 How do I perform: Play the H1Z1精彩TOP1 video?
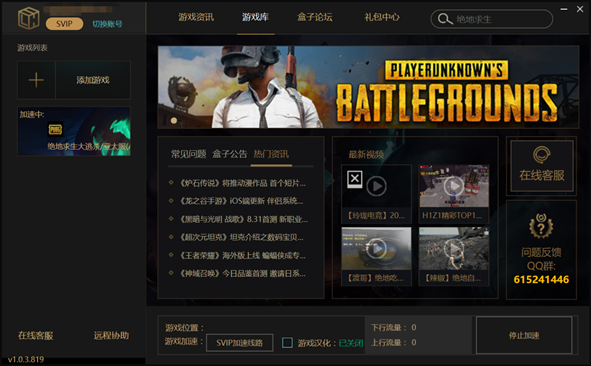coord(454,186)
